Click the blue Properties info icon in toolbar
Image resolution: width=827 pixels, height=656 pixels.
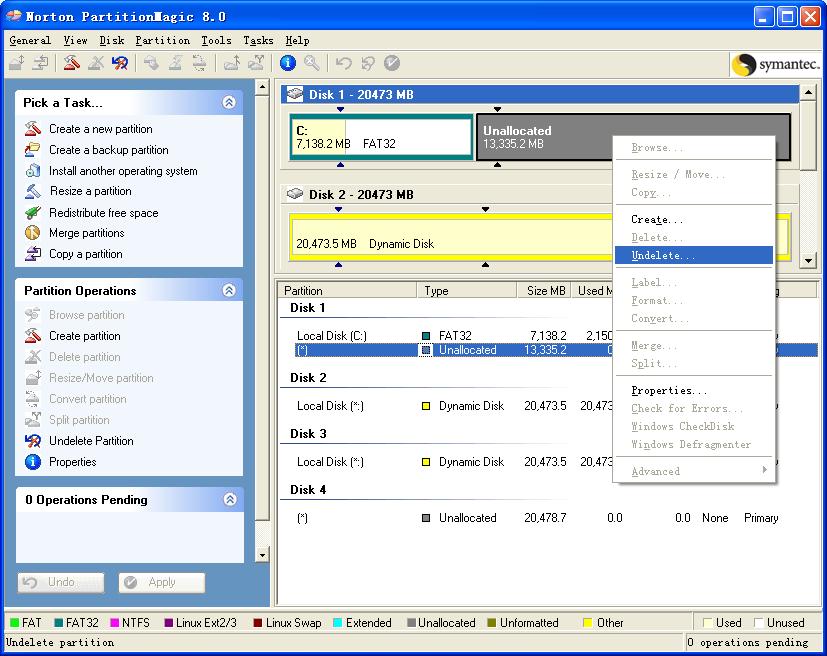click(x=288, y=63)
